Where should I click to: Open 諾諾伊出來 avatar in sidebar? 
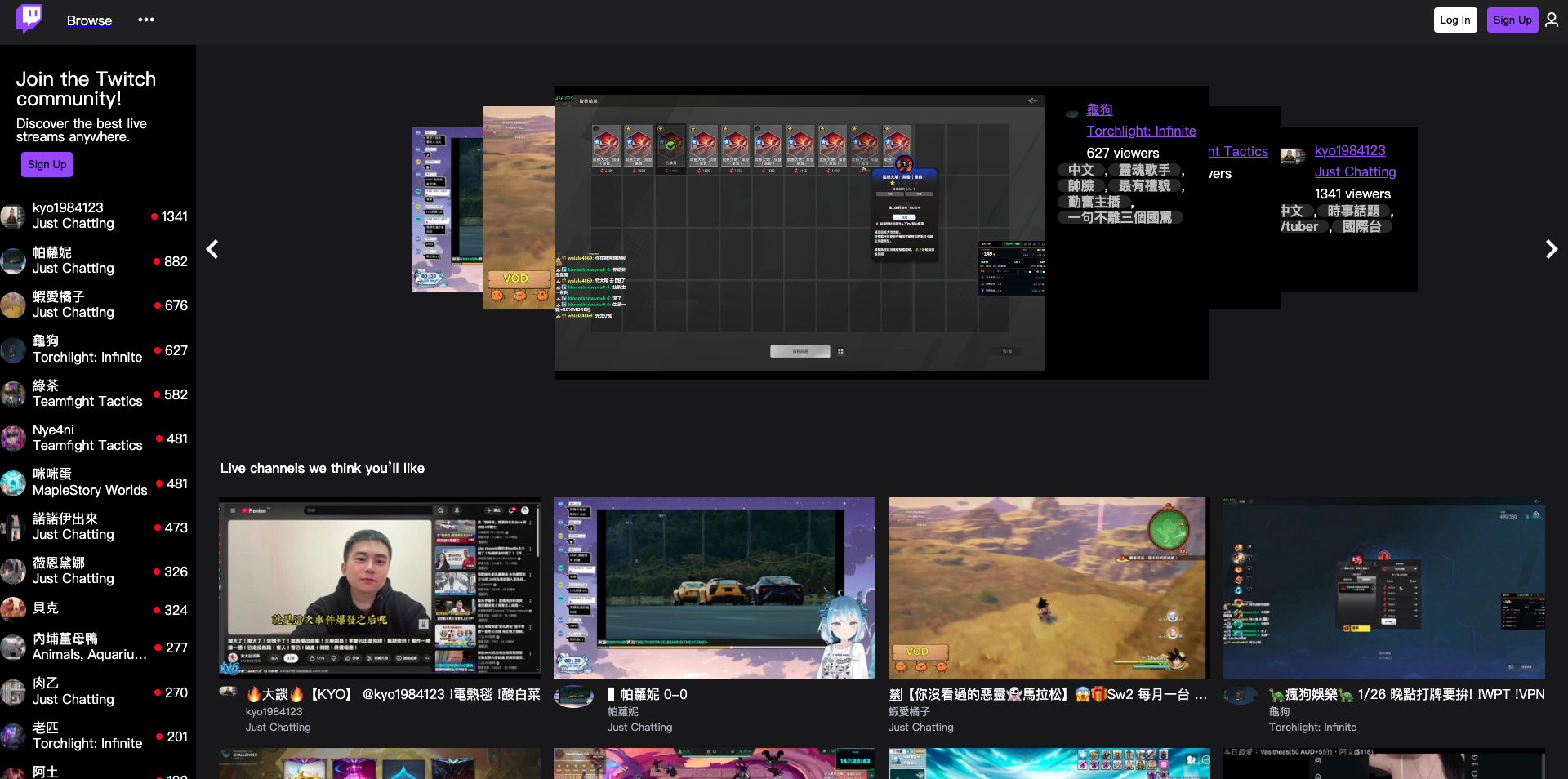click(13, 527)
